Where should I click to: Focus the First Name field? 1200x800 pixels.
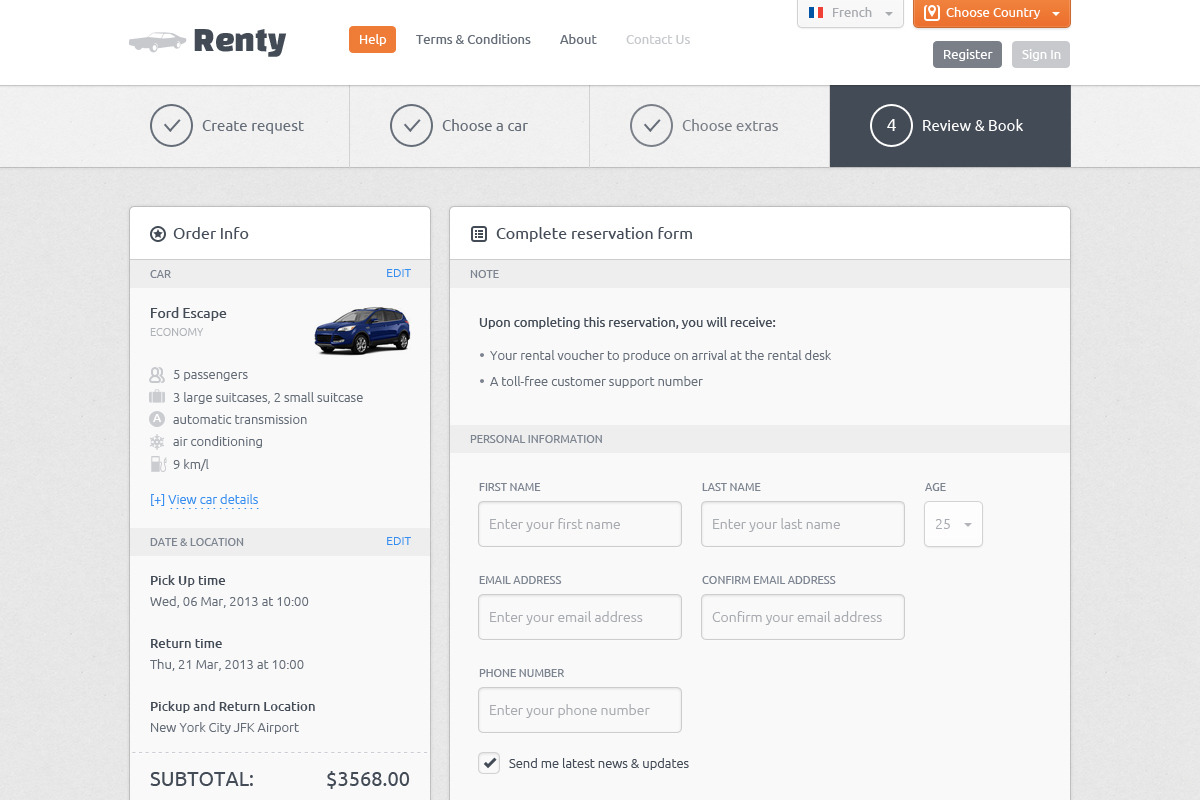pyautogui.click(x=580, y=524)
